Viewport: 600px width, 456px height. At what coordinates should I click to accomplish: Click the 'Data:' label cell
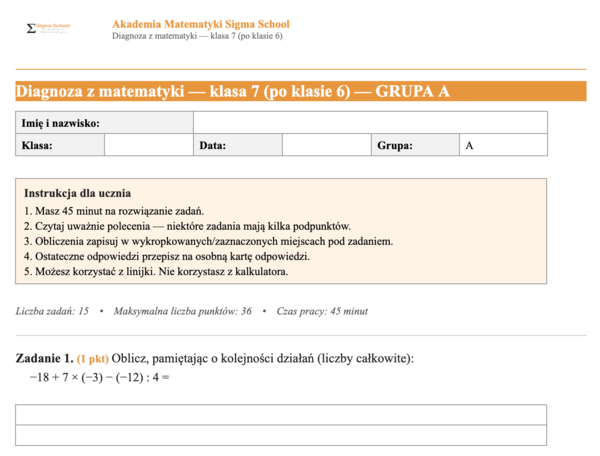point(238,145)
